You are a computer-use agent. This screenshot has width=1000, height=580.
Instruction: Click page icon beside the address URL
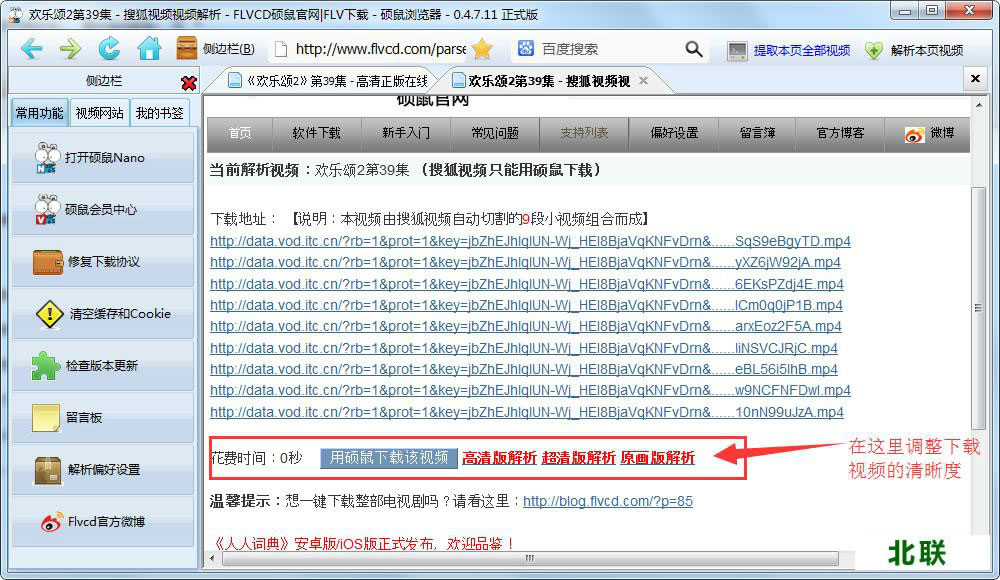tap(280, 49)
